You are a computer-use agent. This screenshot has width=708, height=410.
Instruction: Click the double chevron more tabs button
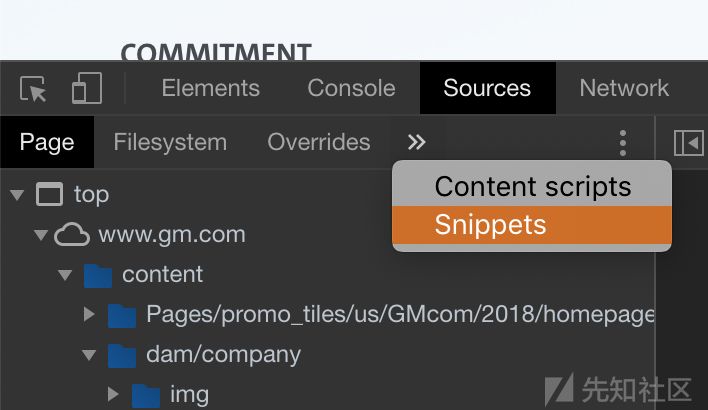(417, 143)
